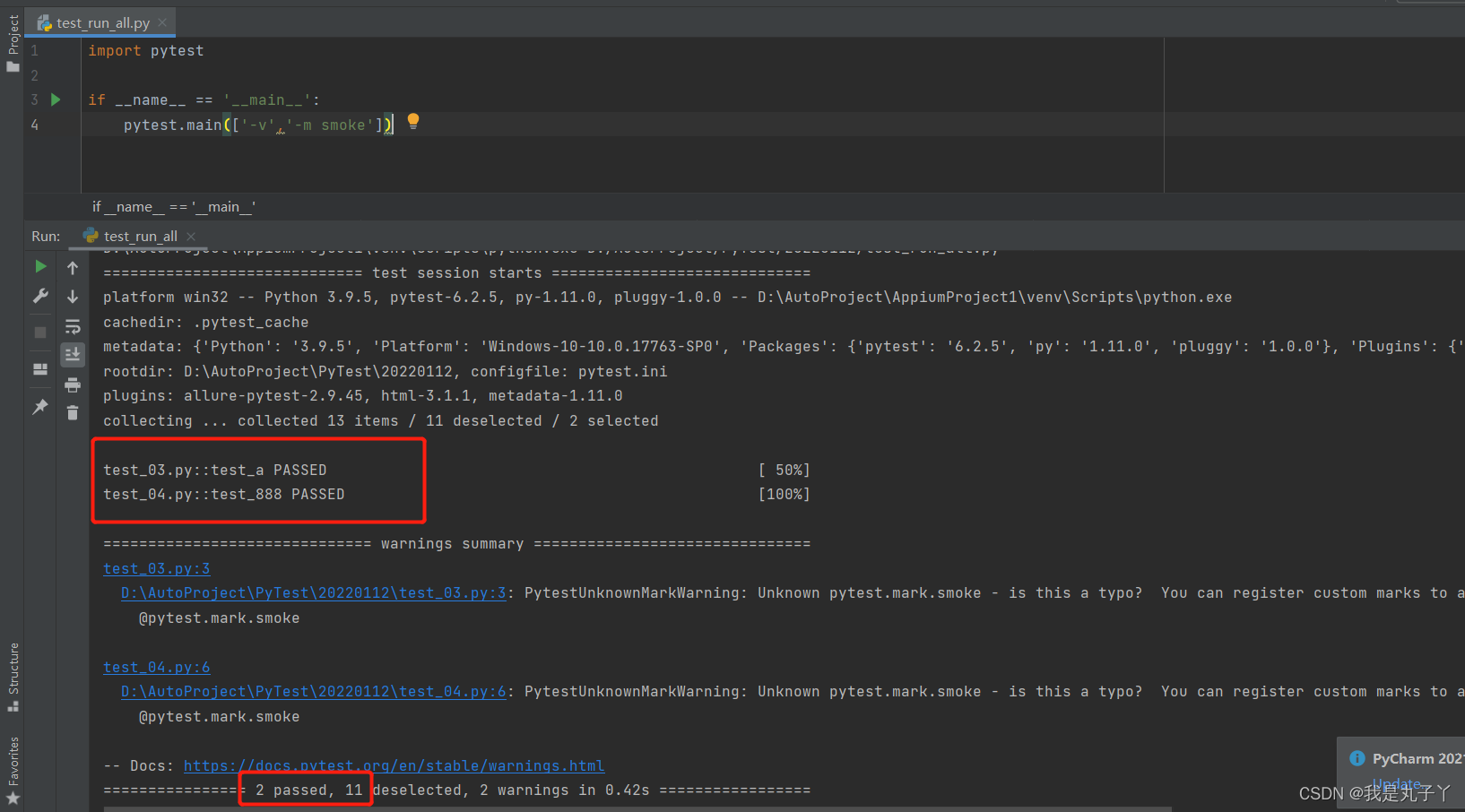This screenshot has height=812, width=1465.
Task: Toggle scroll to end of console
Action: coord(73,355)
